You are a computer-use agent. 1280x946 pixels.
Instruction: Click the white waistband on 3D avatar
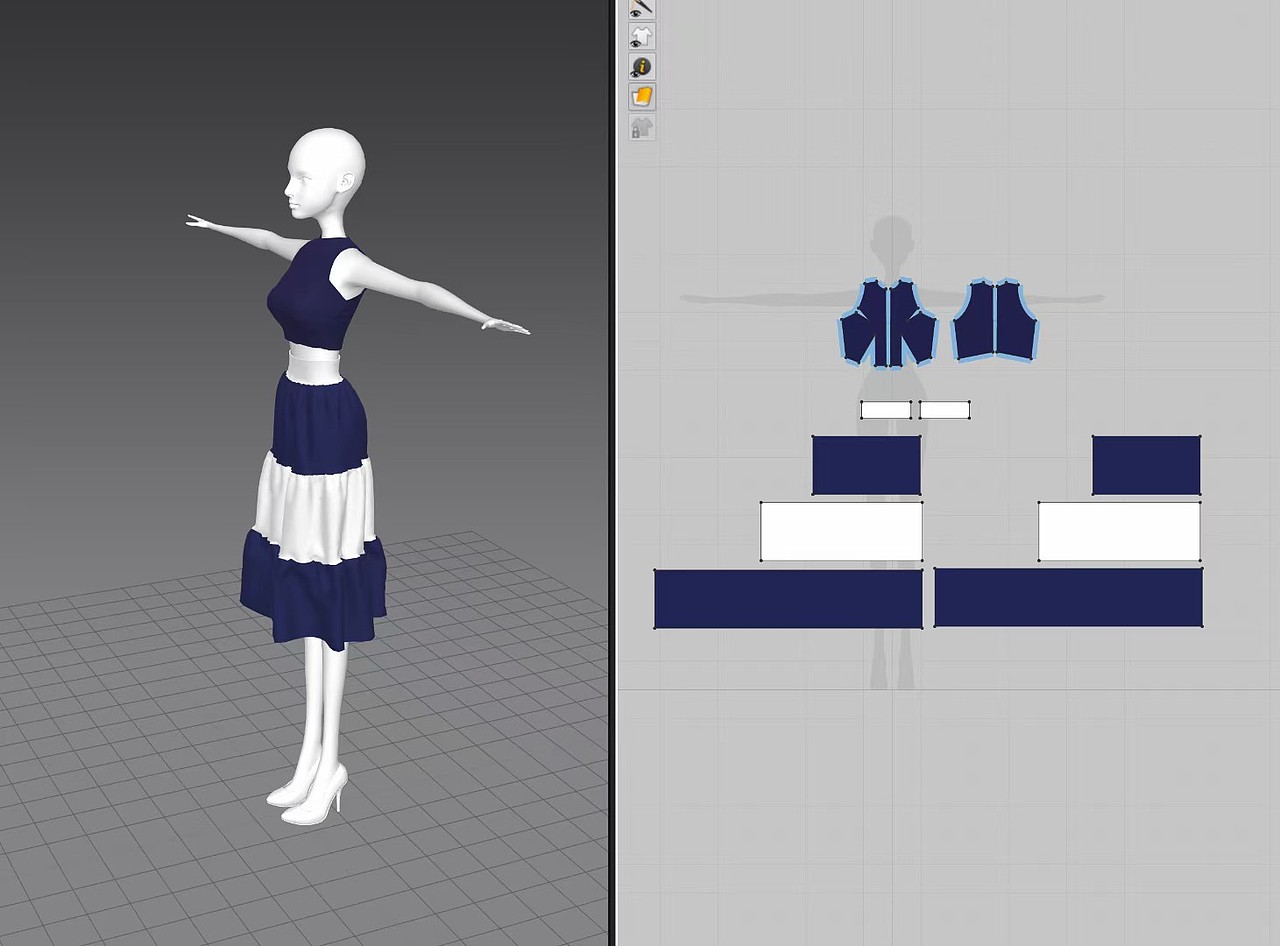pos(314,366)
